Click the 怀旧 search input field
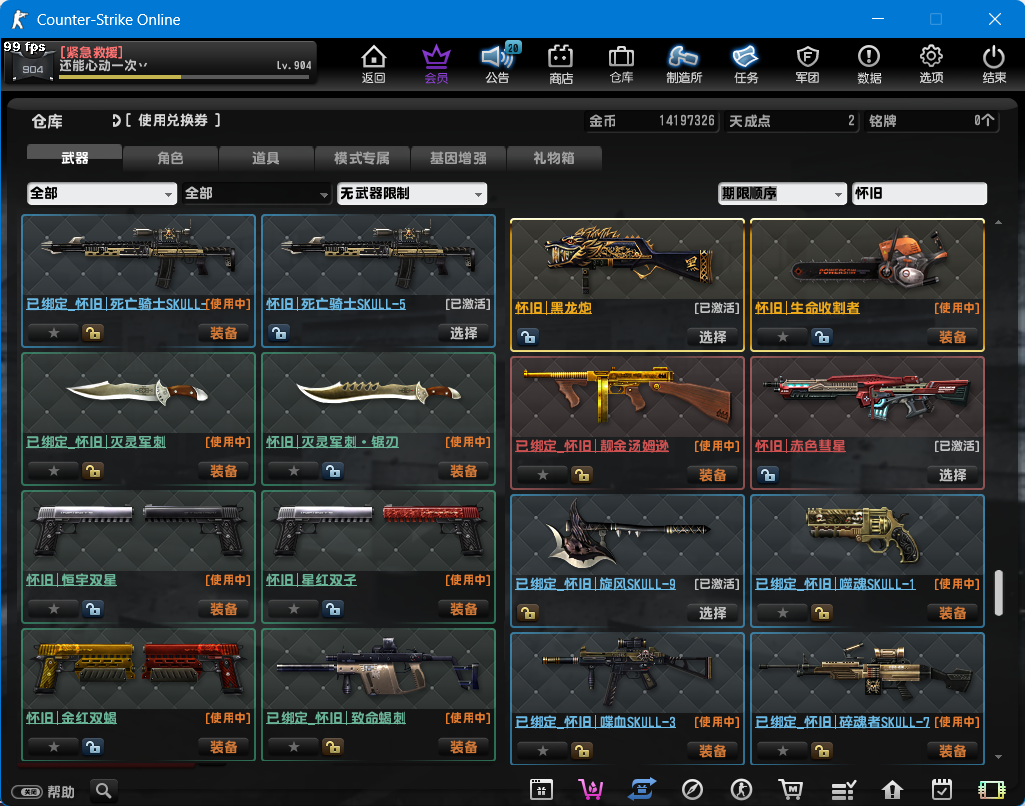The width and height of the screenshot is (1025, 806). [919, 193]
